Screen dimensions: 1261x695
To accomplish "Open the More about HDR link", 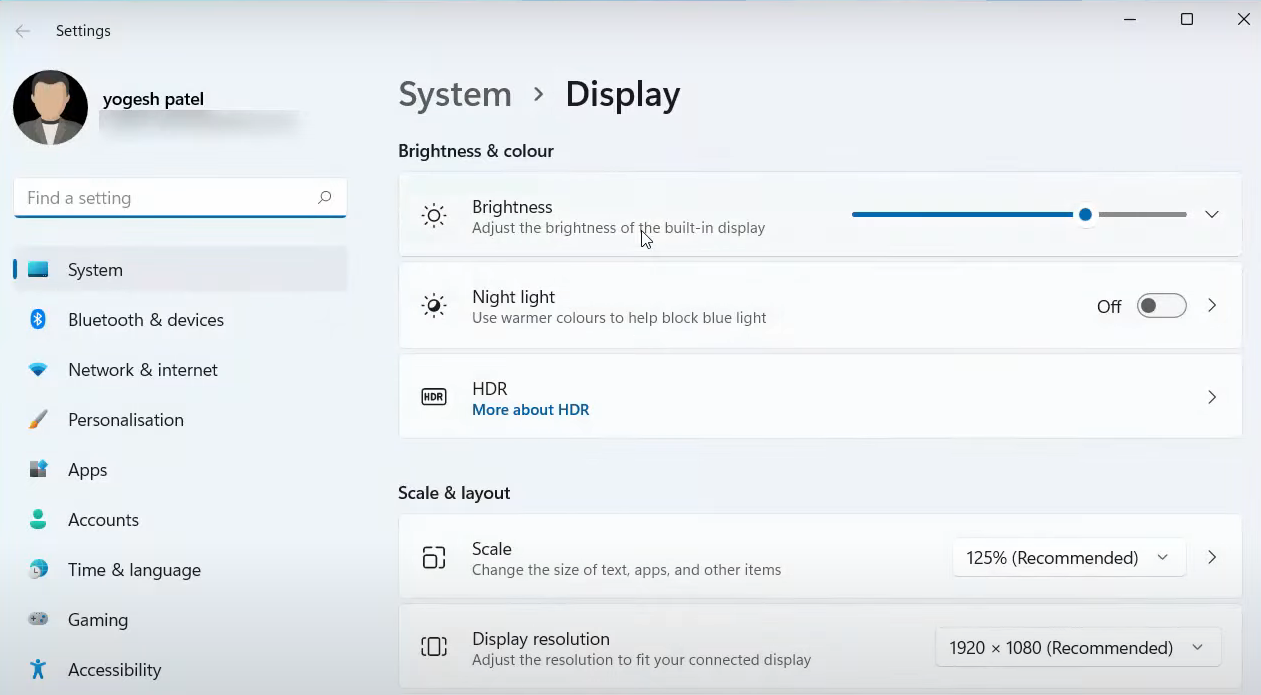I will point(530,410).
